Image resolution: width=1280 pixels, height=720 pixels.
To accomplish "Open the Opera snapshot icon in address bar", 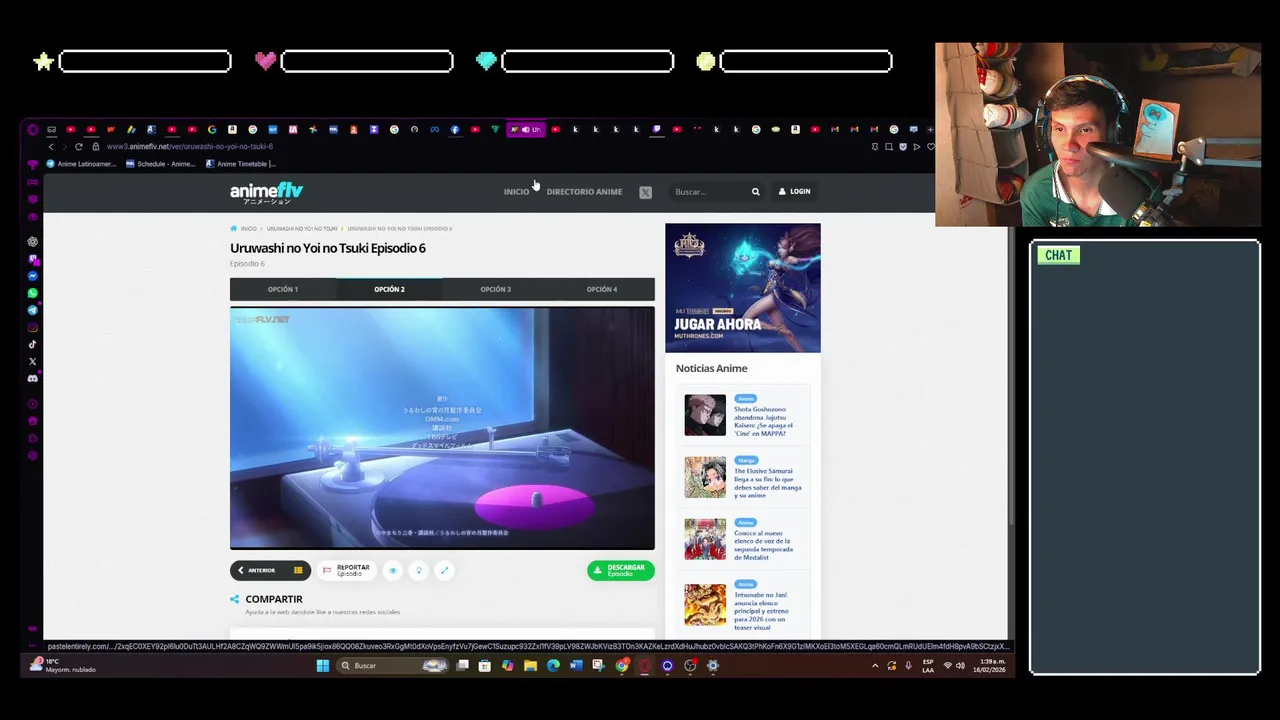I will pos(889,147).
